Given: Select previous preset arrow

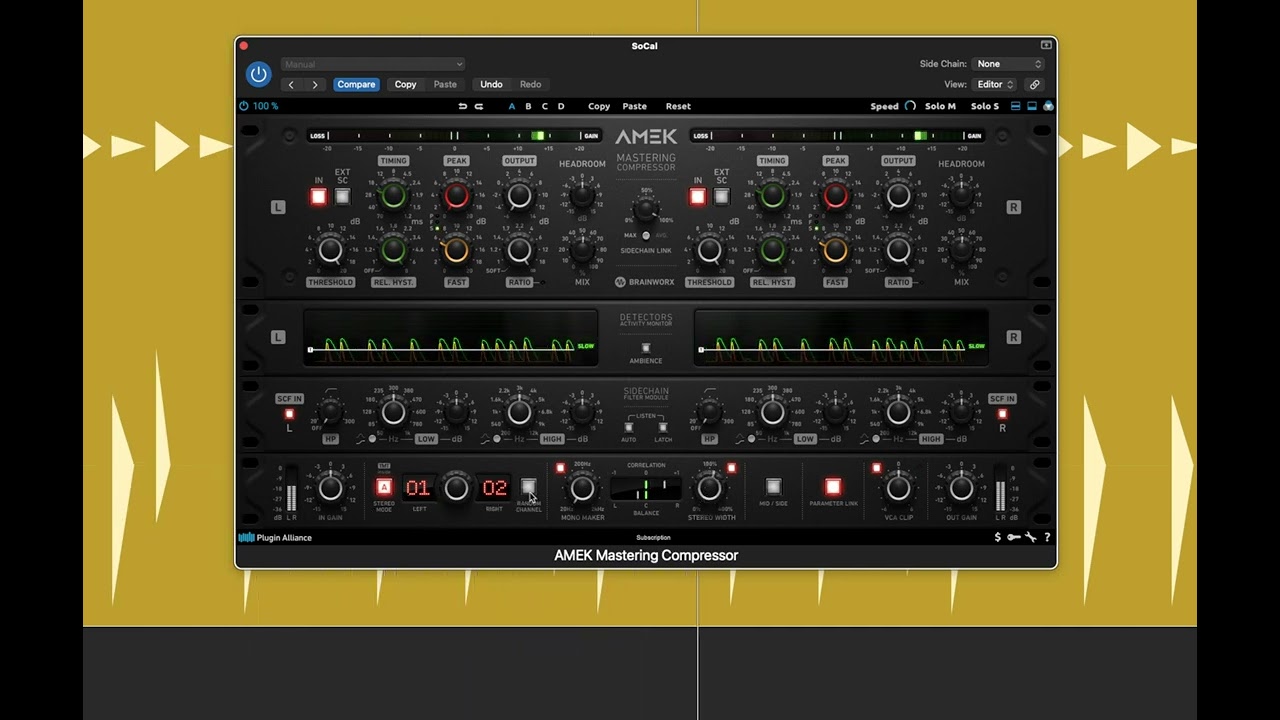Looking at the screenshot, I should click(291, 85).
